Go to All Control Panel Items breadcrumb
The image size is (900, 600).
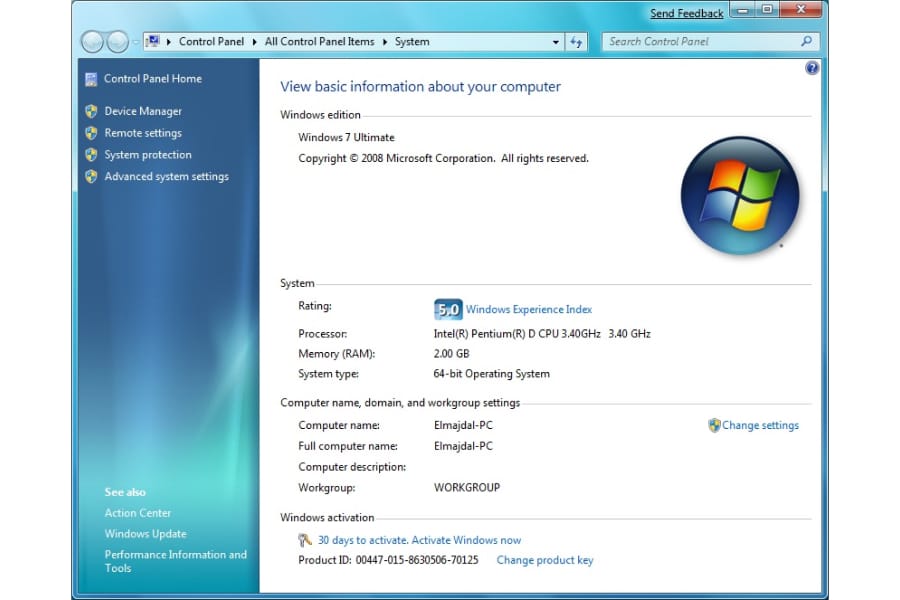(319, 42)
